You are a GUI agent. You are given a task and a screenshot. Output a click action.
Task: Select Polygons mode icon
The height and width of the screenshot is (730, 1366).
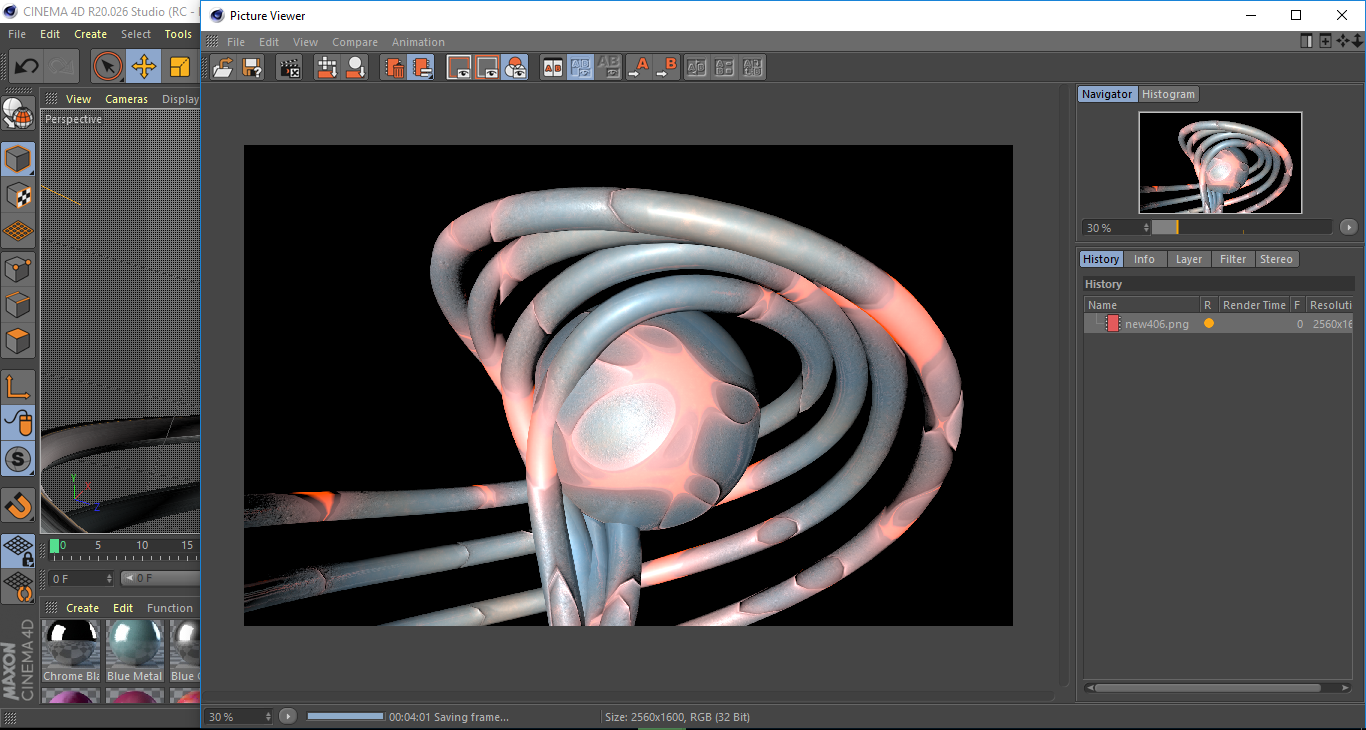tap(18, 341)
